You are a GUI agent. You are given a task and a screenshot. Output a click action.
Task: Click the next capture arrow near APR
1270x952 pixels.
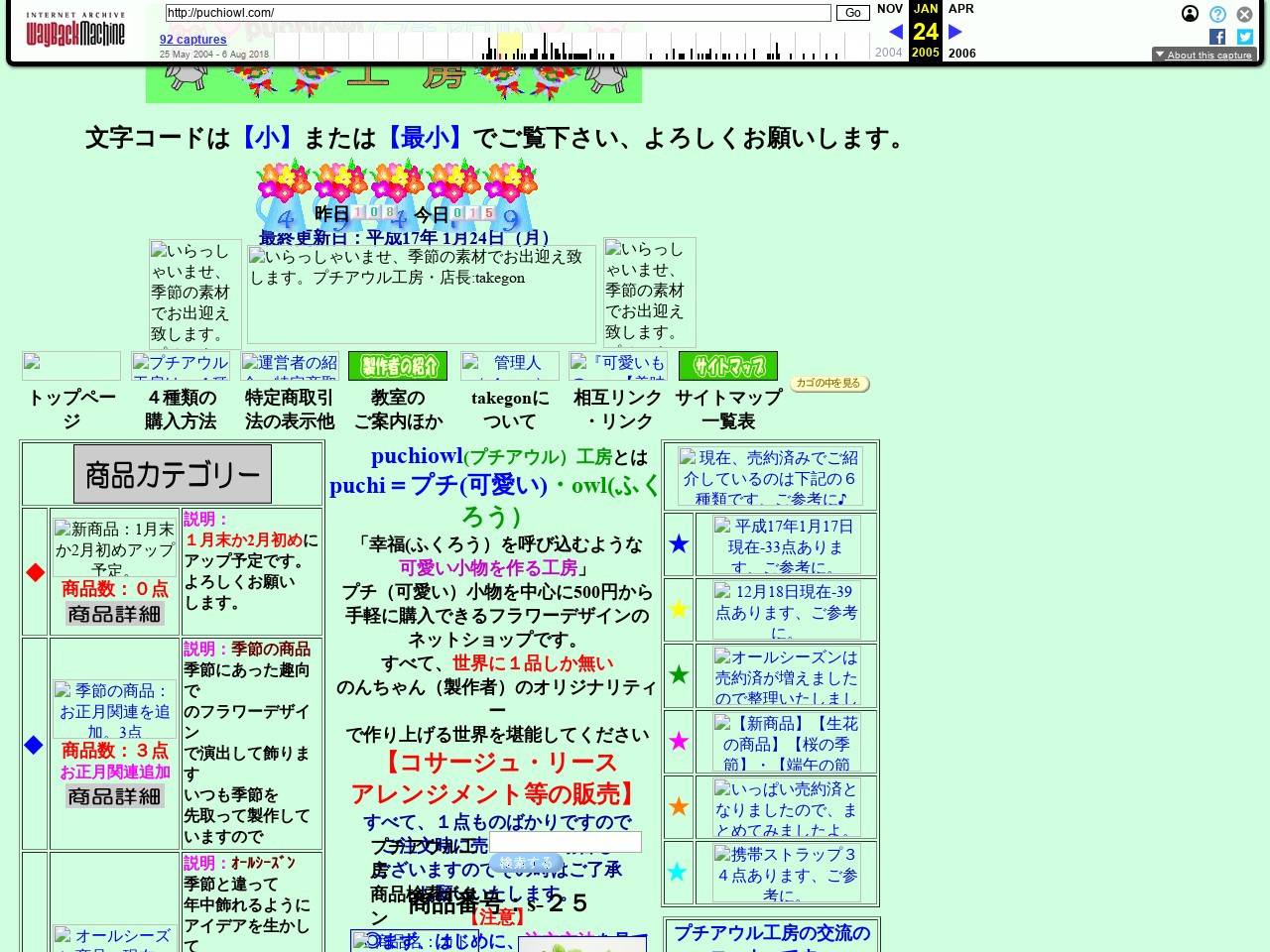(x=954, y=32)
